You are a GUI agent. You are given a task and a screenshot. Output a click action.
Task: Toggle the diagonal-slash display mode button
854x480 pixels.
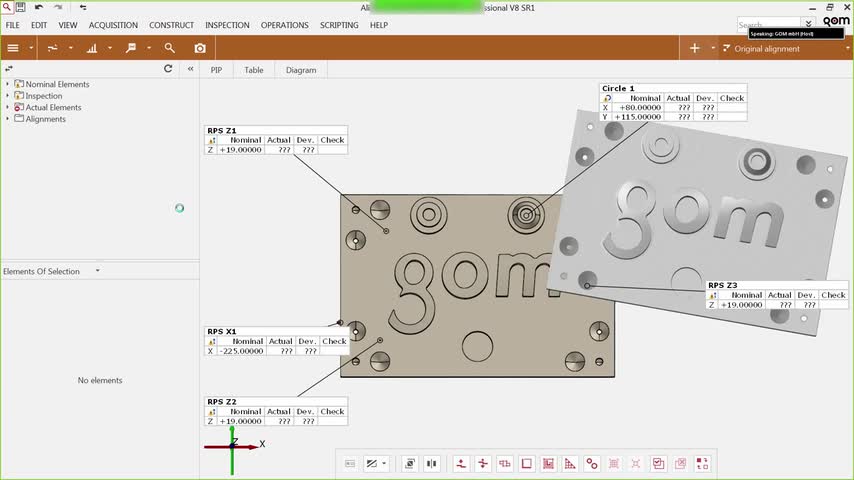(x=372, y=464)
